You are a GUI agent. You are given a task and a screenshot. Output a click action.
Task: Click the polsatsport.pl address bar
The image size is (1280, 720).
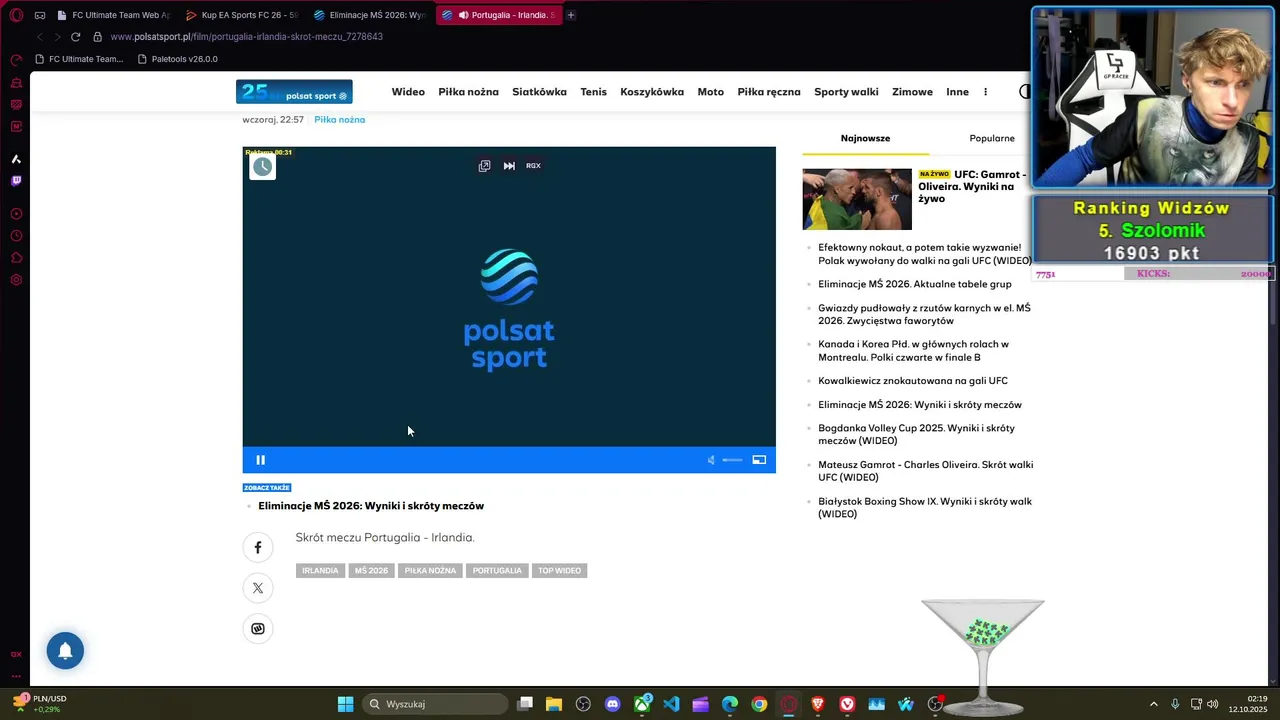pos(246,37)
